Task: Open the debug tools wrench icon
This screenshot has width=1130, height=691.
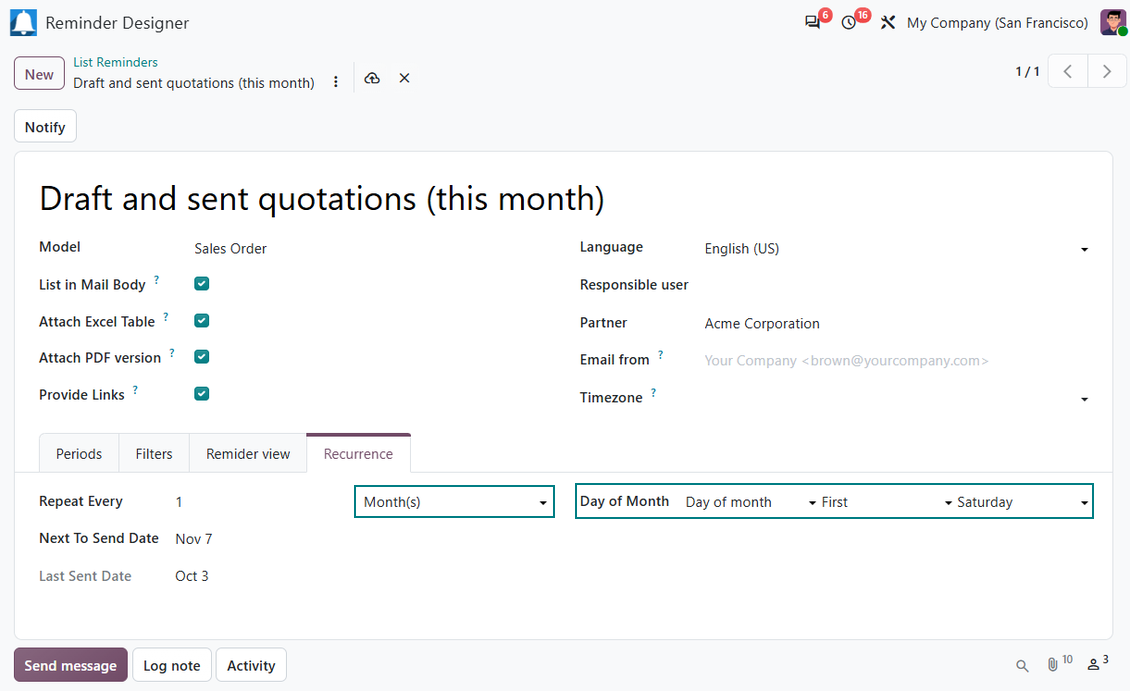Action: [x=888, y=22]
